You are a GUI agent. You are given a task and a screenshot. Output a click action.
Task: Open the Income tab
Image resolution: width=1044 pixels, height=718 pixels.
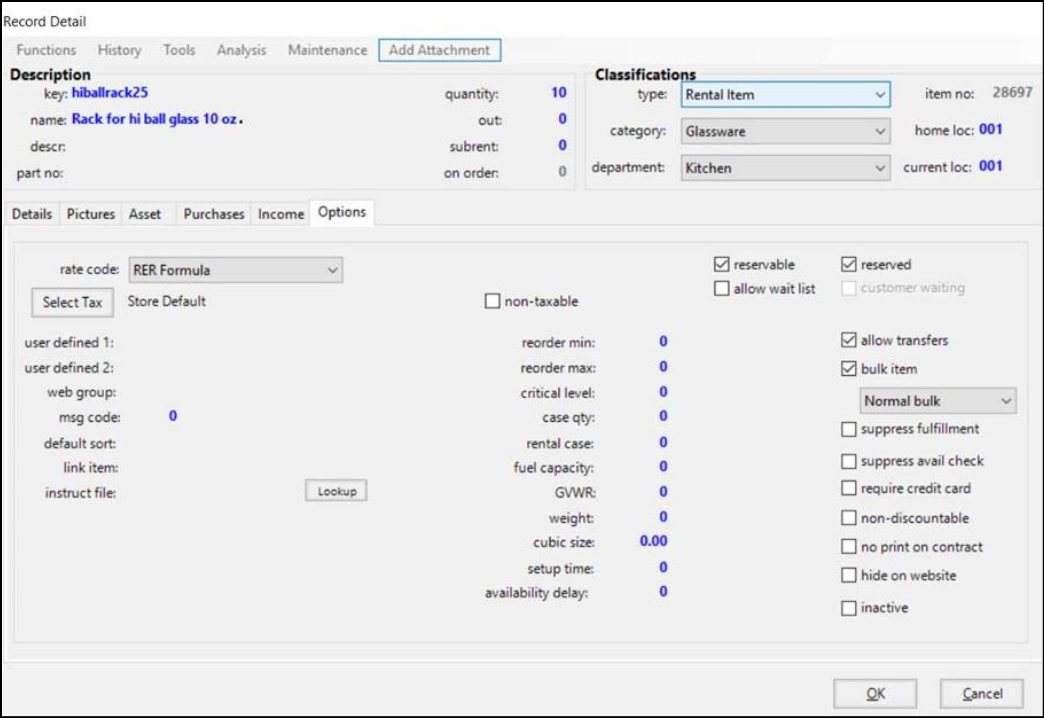pyautogui.click(x=281, y=214)
